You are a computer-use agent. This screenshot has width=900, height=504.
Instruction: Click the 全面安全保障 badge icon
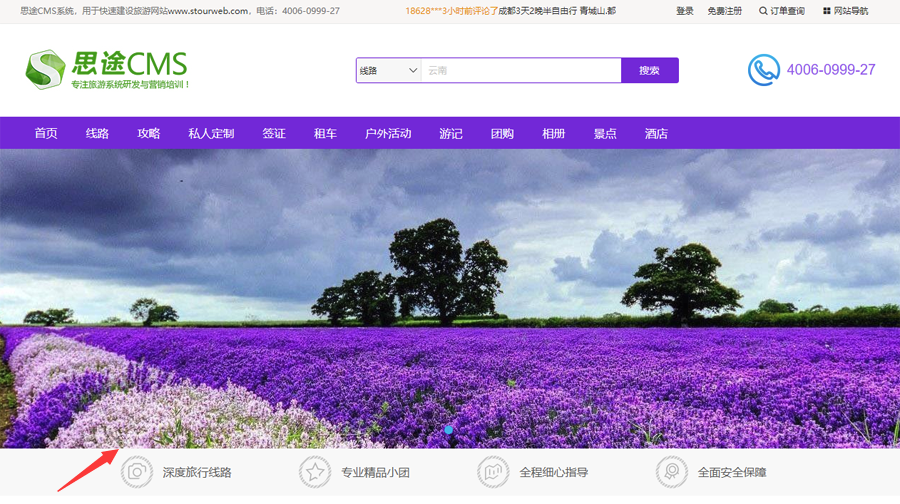[671, 472]
